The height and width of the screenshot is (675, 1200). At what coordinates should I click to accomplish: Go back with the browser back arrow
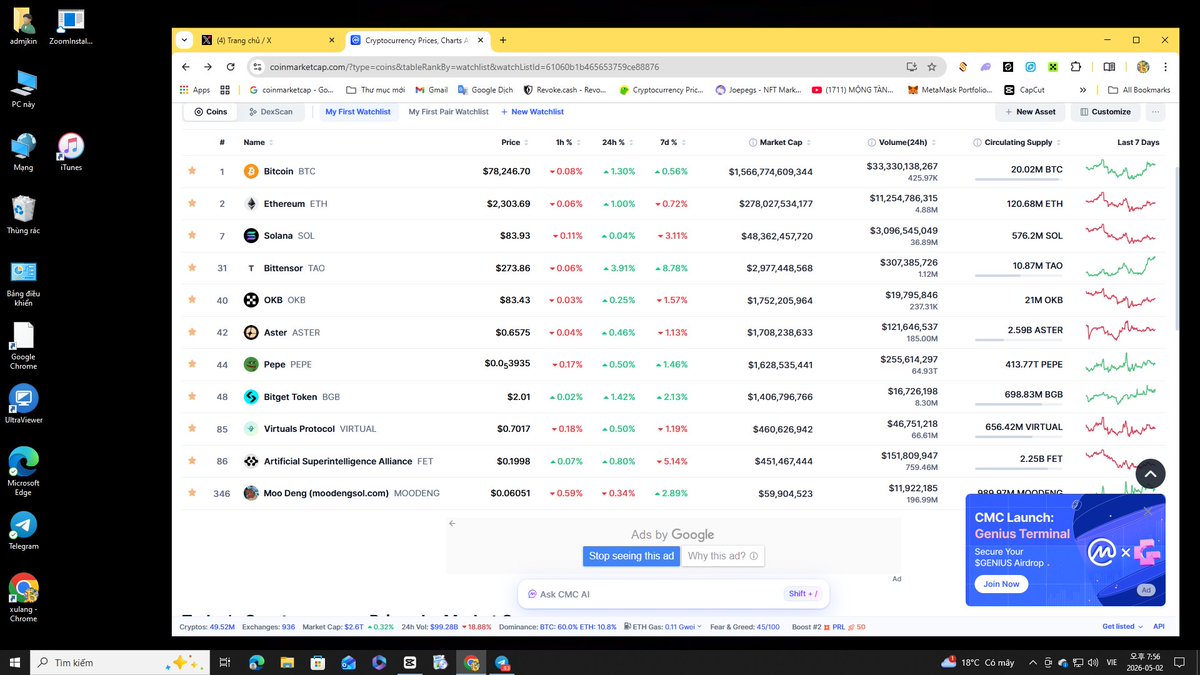click(186, 67)
